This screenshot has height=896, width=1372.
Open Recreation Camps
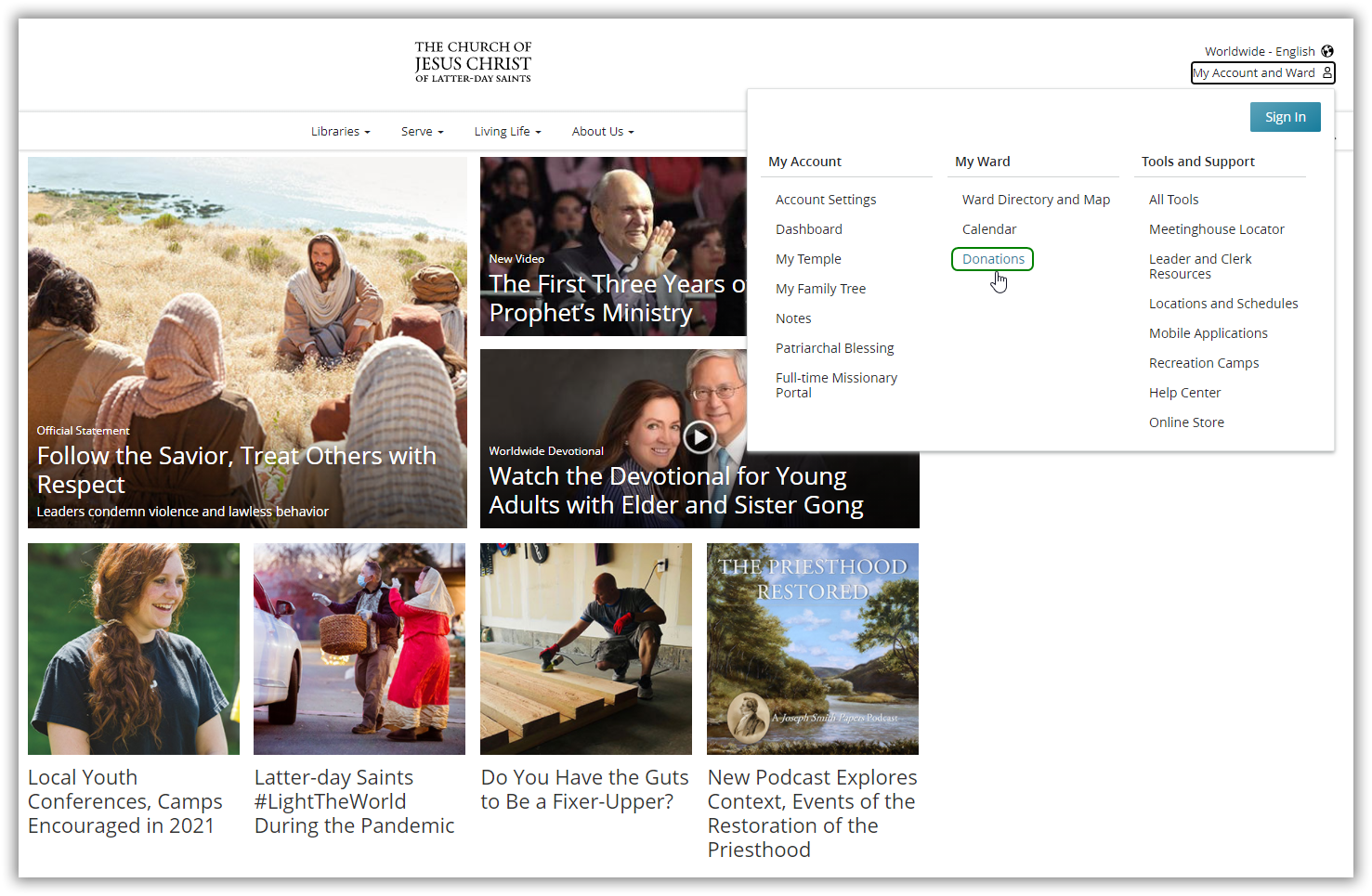1204,363
